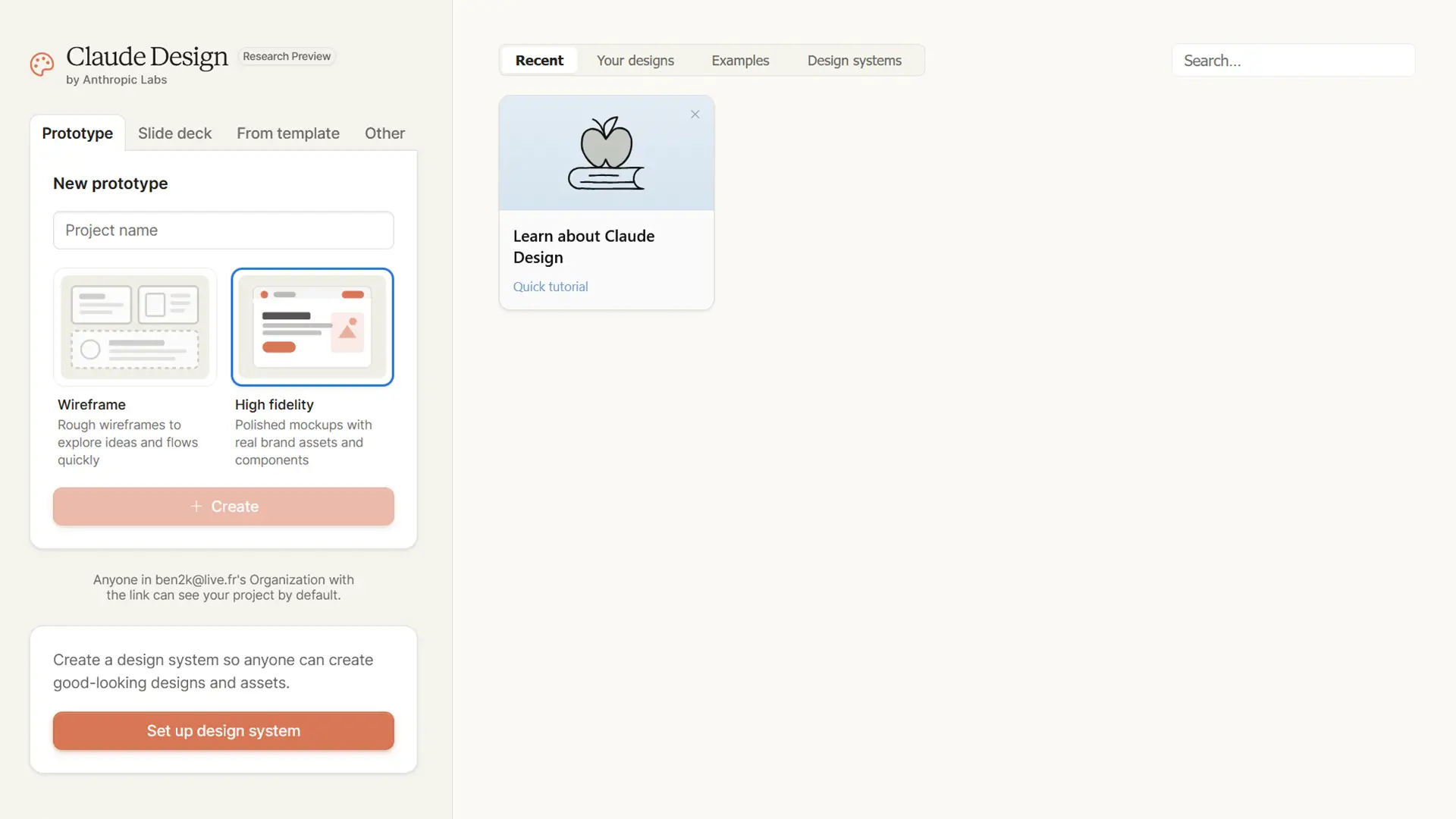The height and width of the screenshot is (819, 1456).
Task: Click the Create button
Action: tap(224, 507)
